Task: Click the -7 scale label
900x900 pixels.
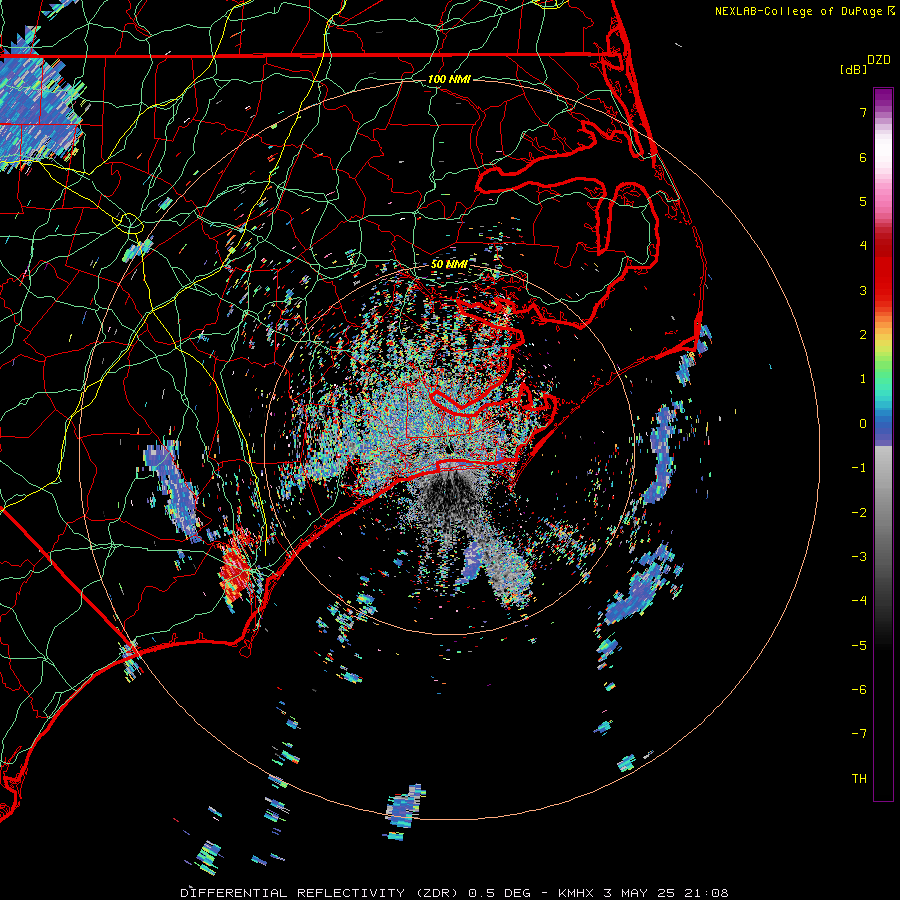Action: click(x=859, y=734)
